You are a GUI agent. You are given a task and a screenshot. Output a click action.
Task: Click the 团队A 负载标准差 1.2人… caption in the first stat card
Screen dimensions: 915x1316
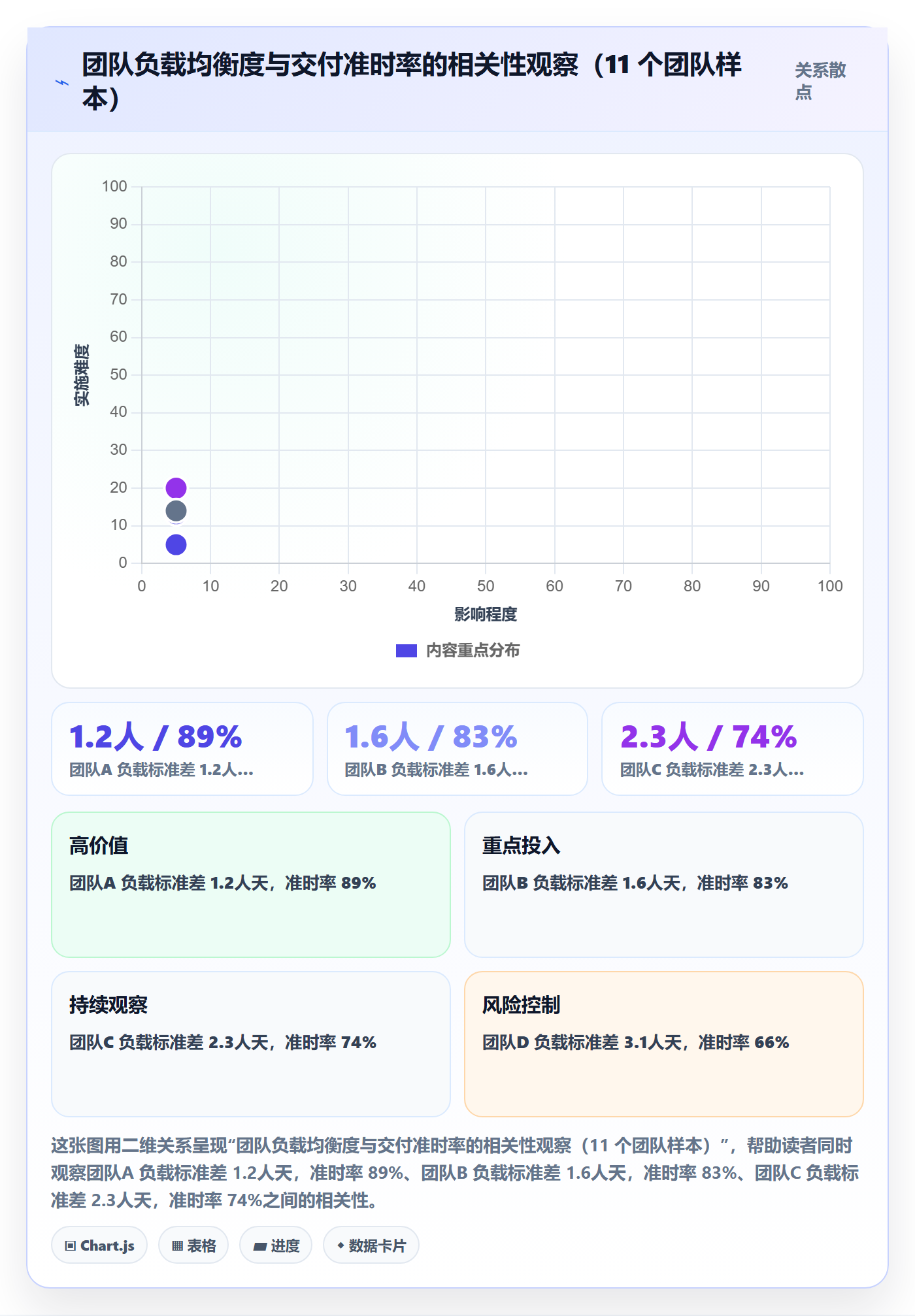tap(161, 770)
